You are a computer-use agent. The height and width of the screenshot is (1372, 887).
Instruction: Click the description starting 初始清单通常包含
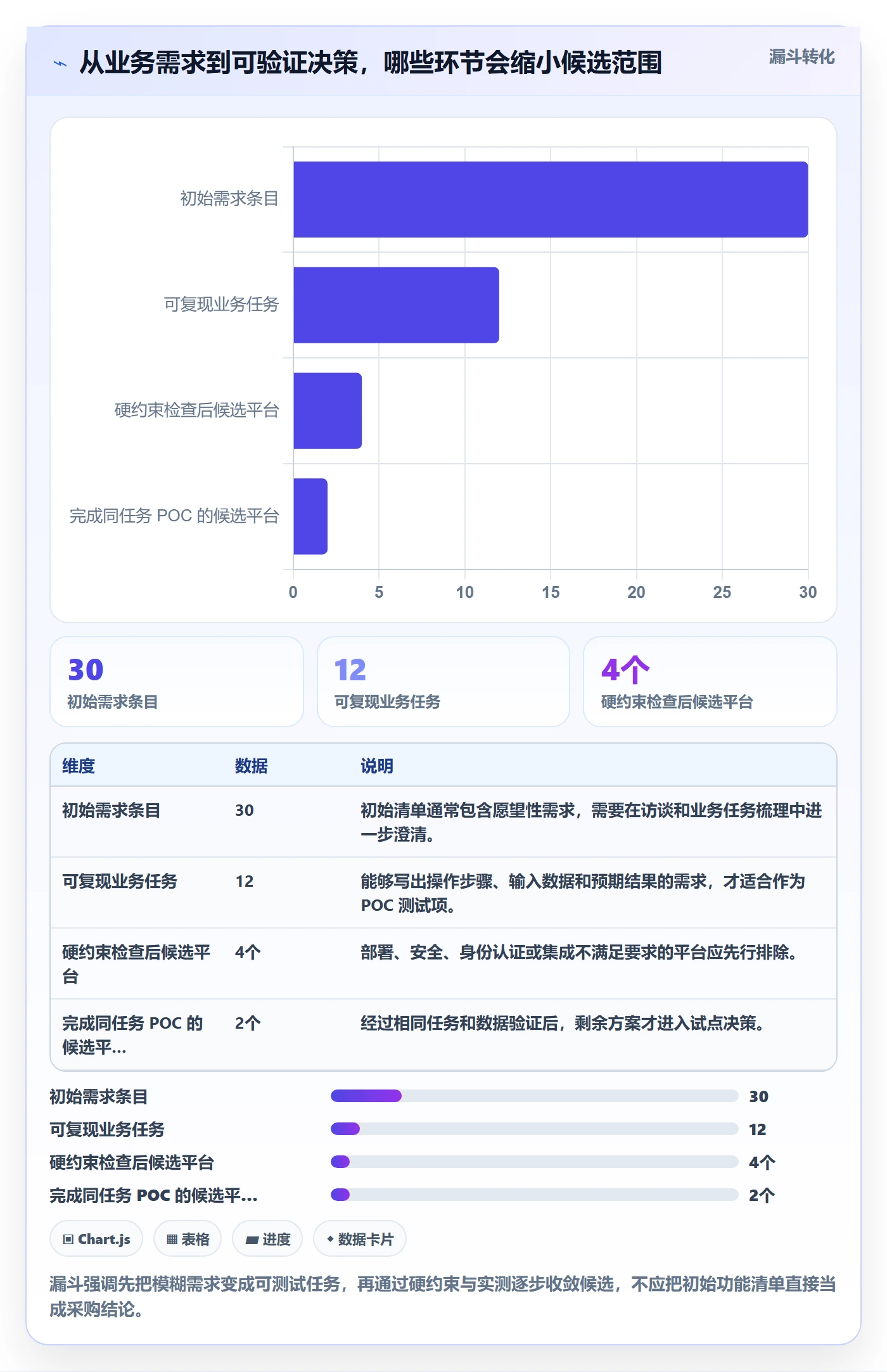[591, 822]
